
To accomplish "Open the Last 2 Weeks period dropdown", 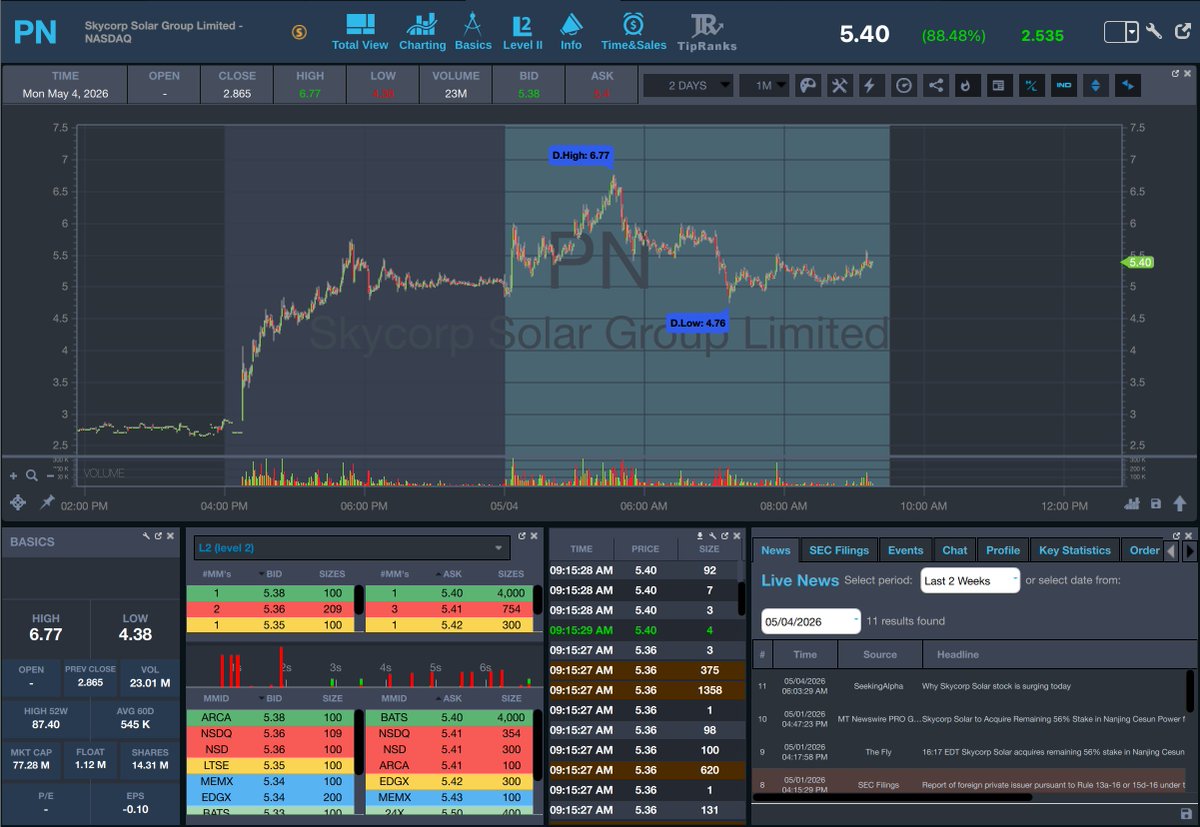I will [x=970, y=581].
